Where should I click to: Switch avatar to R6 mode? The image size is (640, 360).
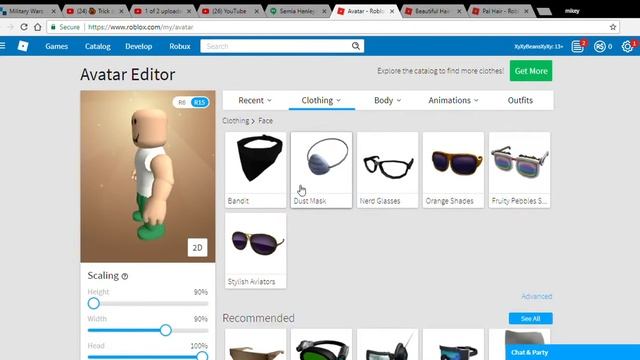[x=182, y=102]
